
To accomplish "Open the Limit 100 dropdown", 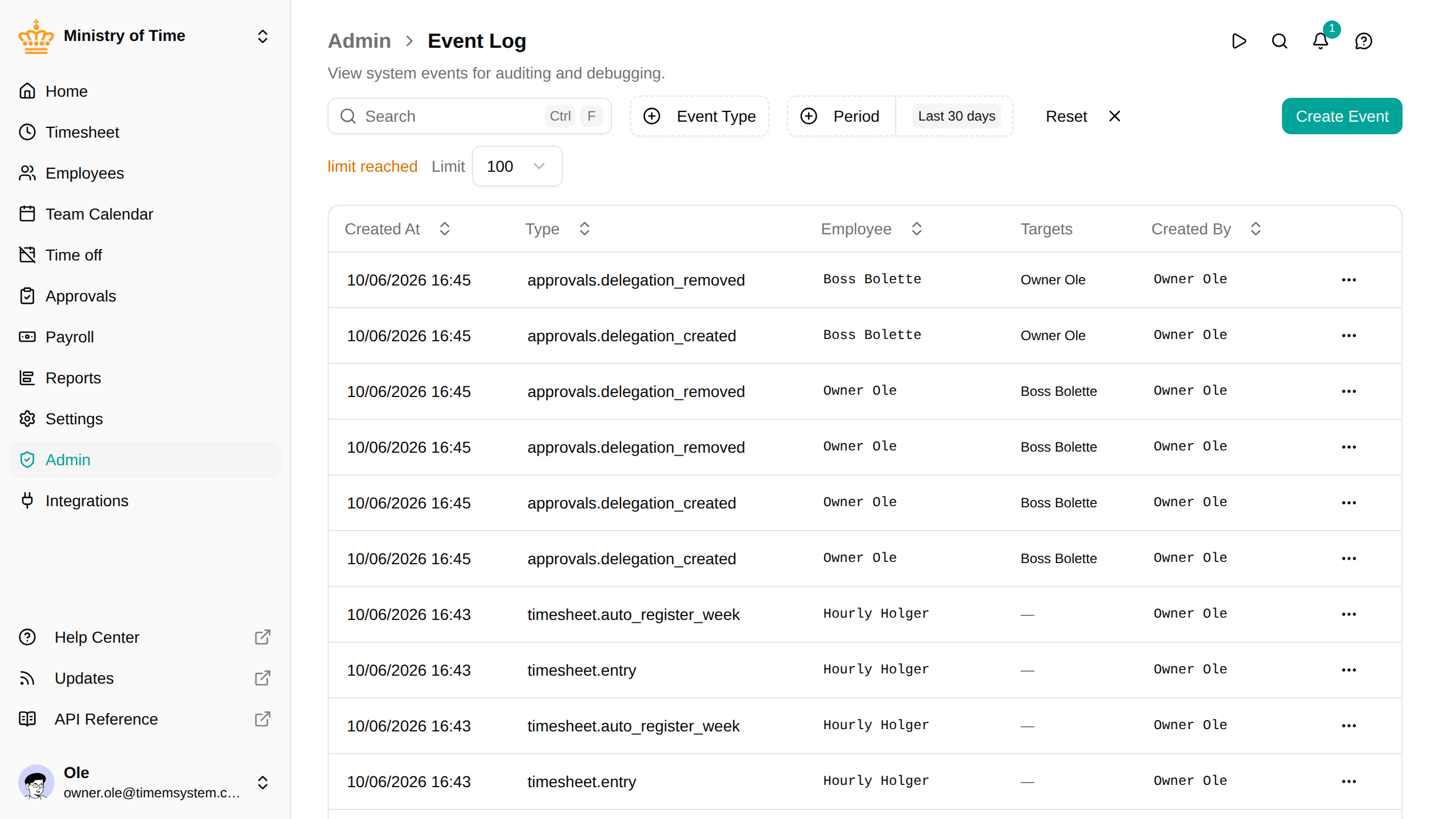I will tap(517, 166).
